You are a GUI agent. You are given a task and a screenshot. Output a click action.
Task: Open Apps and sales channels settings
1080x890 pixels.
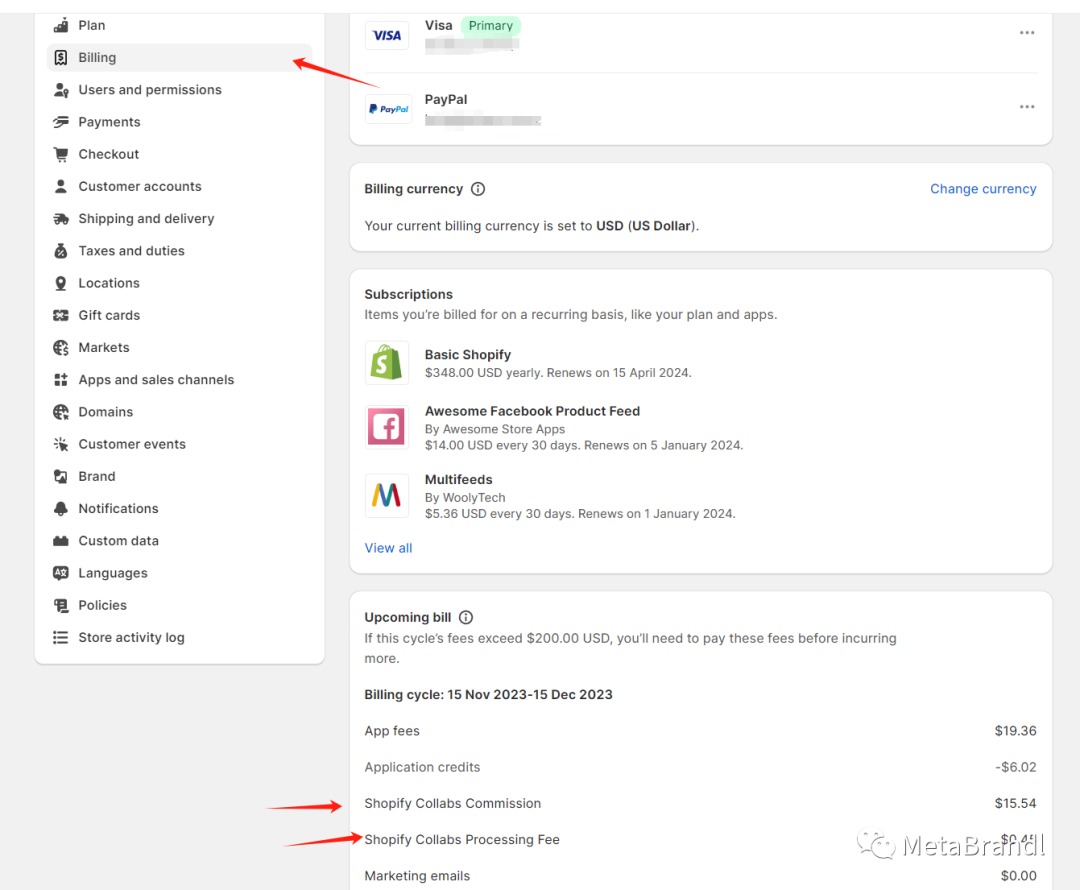156,380
